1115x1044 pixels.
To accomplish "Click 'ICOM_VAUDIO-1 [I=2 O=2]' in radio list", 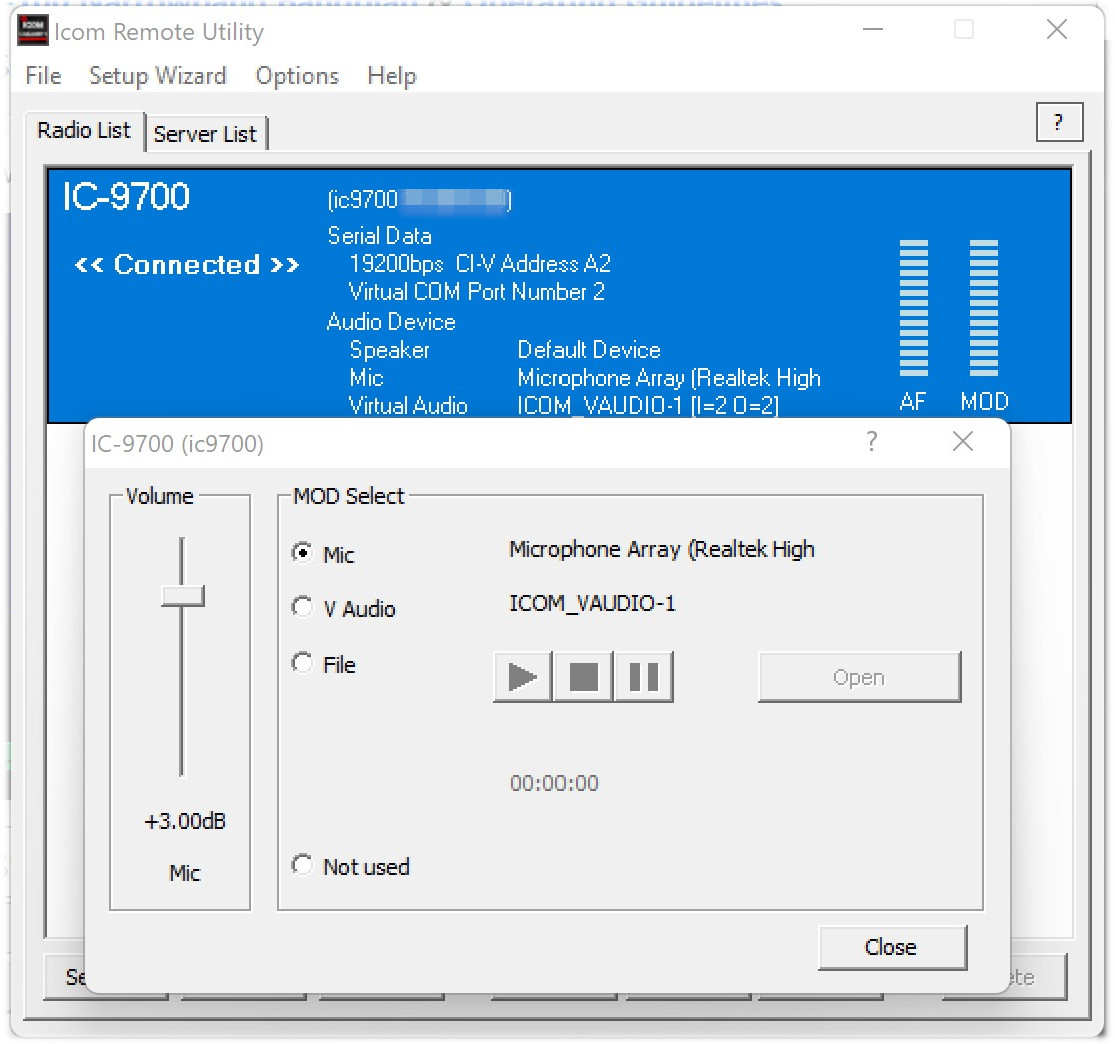I will pyautogui.click(x=648, y=405).
